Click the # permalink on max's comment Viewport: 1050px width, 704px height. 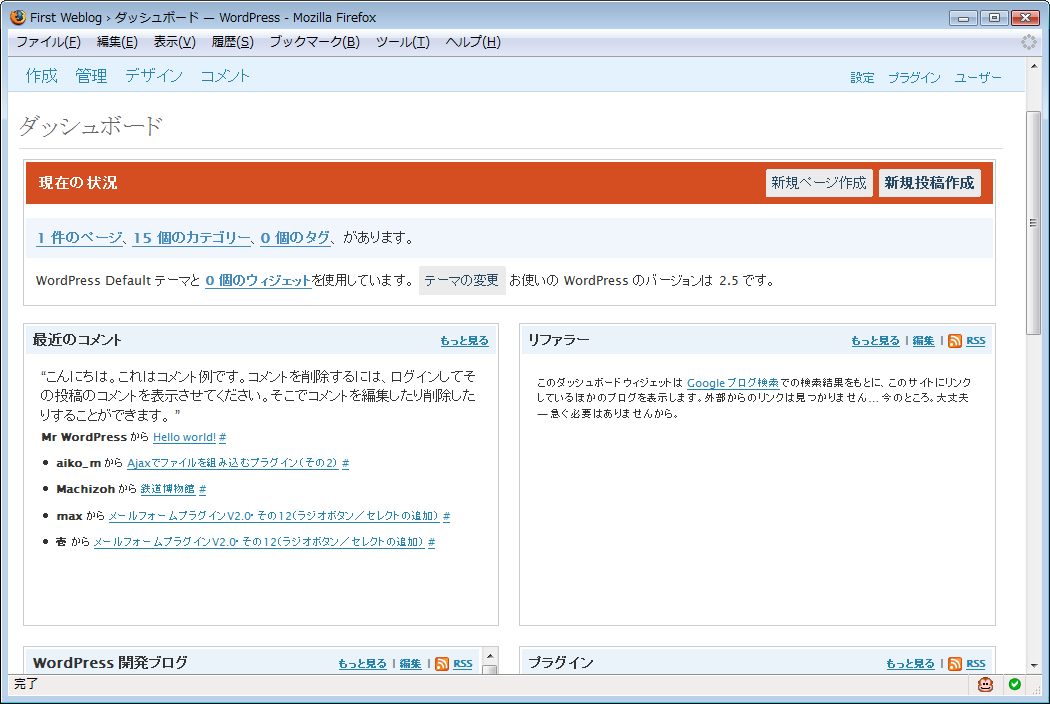pos(447,516)
